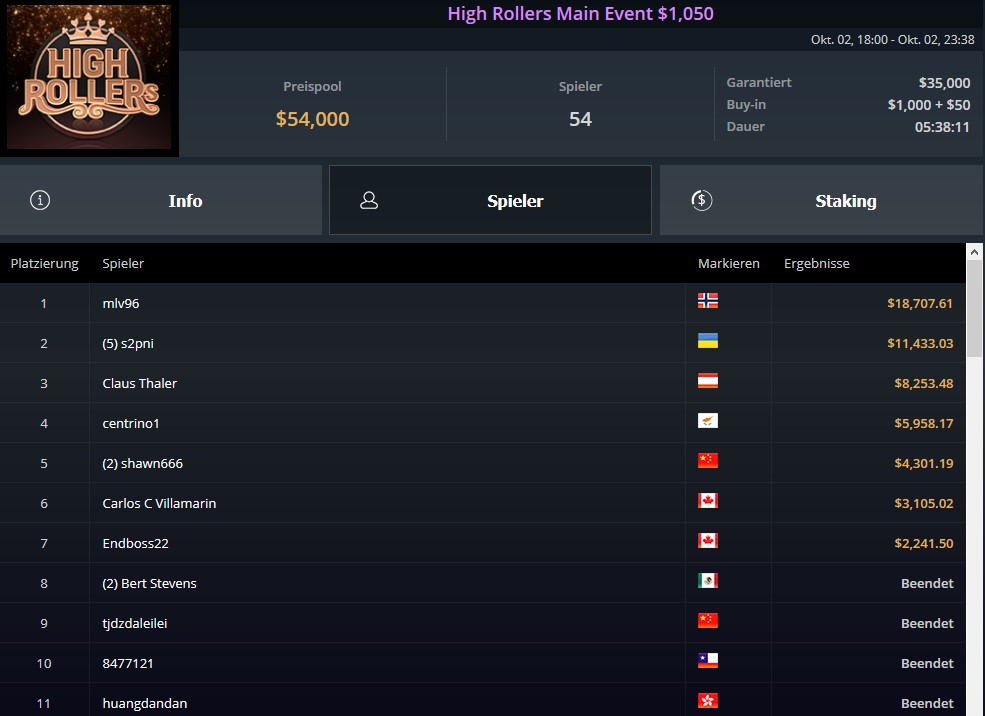The image size is (985, 716).
Task: Click the Staking dollar icon
Action: pyautogui.click(x=702, y=200)
